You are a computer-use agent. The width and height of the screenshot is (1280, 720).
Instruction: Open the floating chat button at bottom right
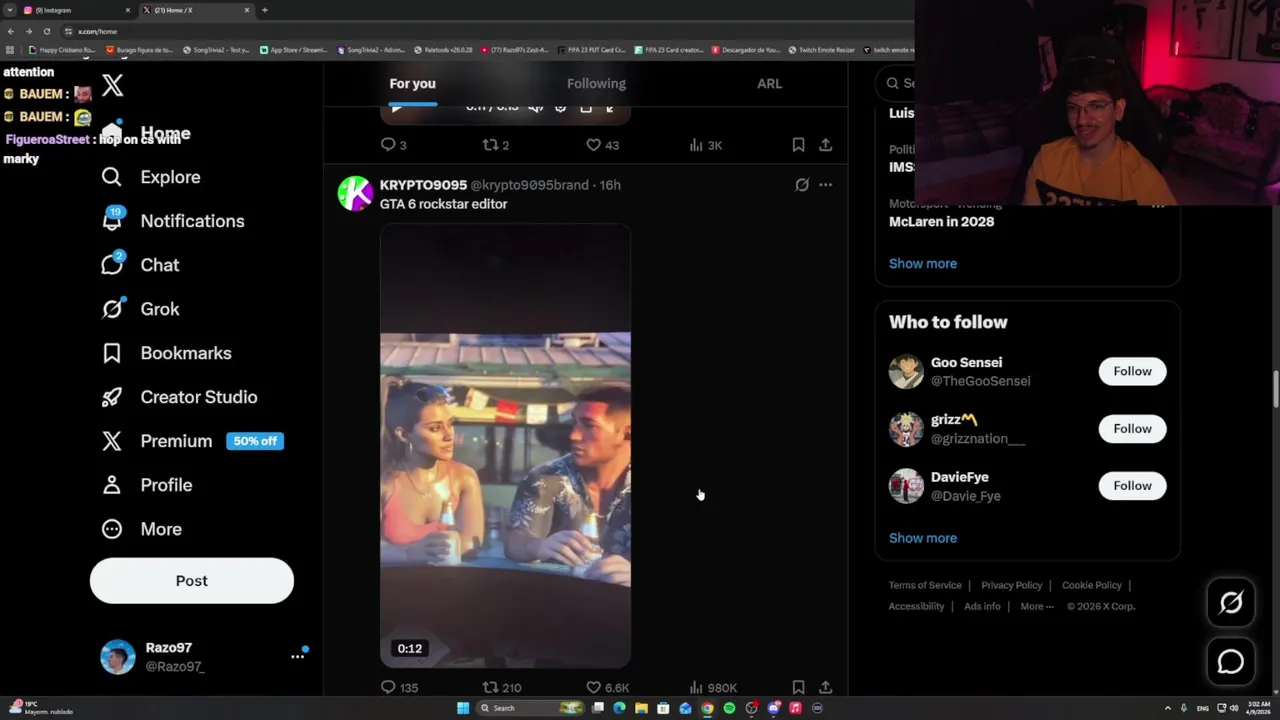[1231, 662]
